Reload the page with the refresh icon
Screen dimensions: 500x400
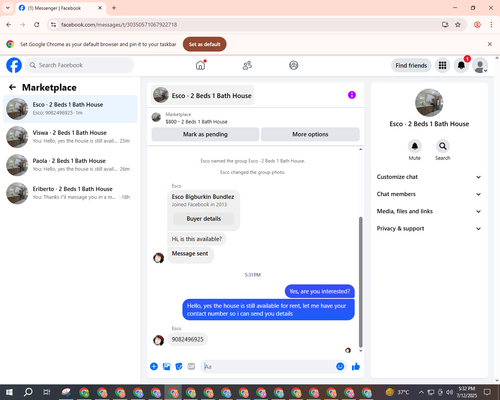tap(37, 25)
